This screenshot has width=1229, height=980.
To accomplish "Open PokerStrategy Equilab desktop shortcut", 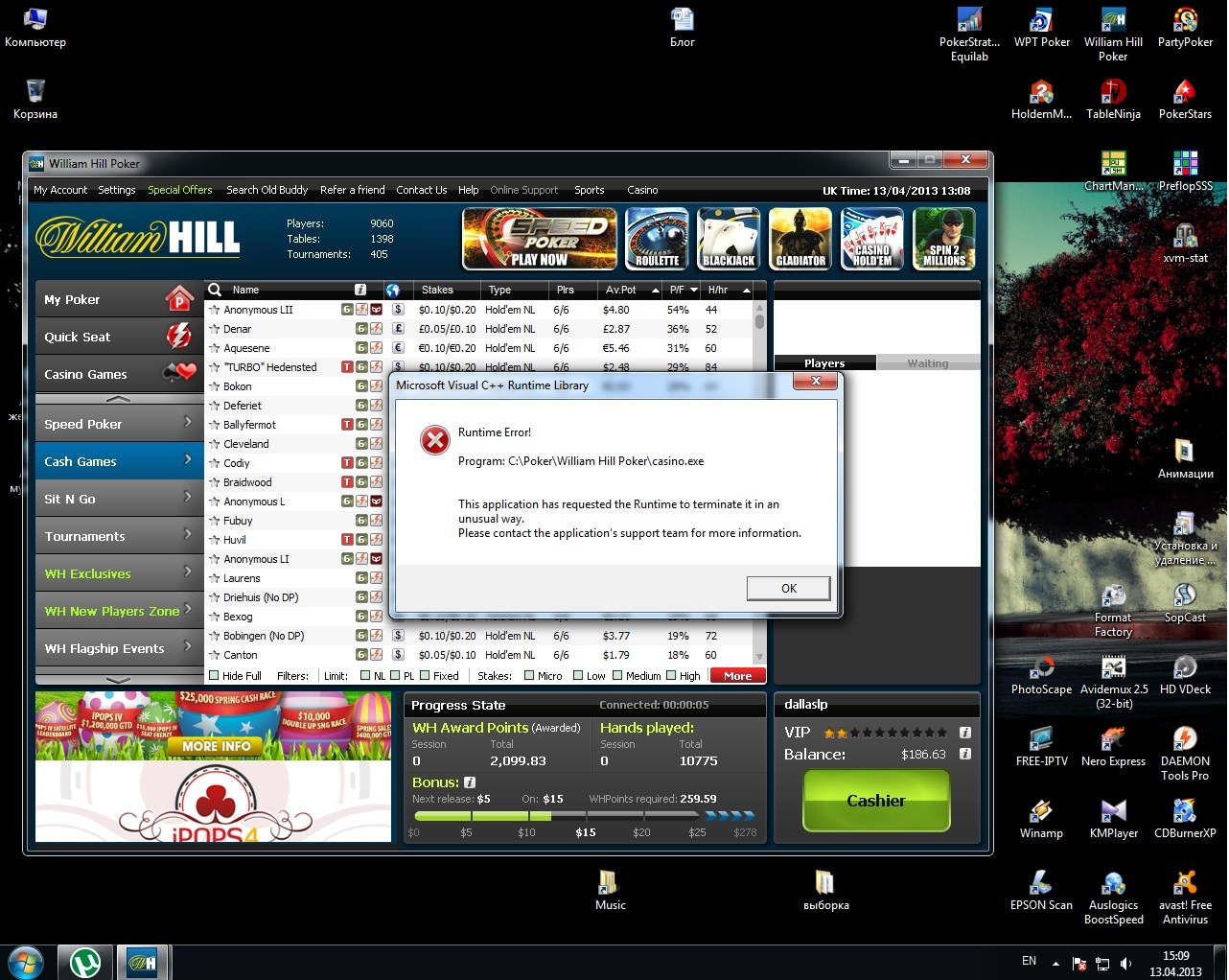I will 969,35.
